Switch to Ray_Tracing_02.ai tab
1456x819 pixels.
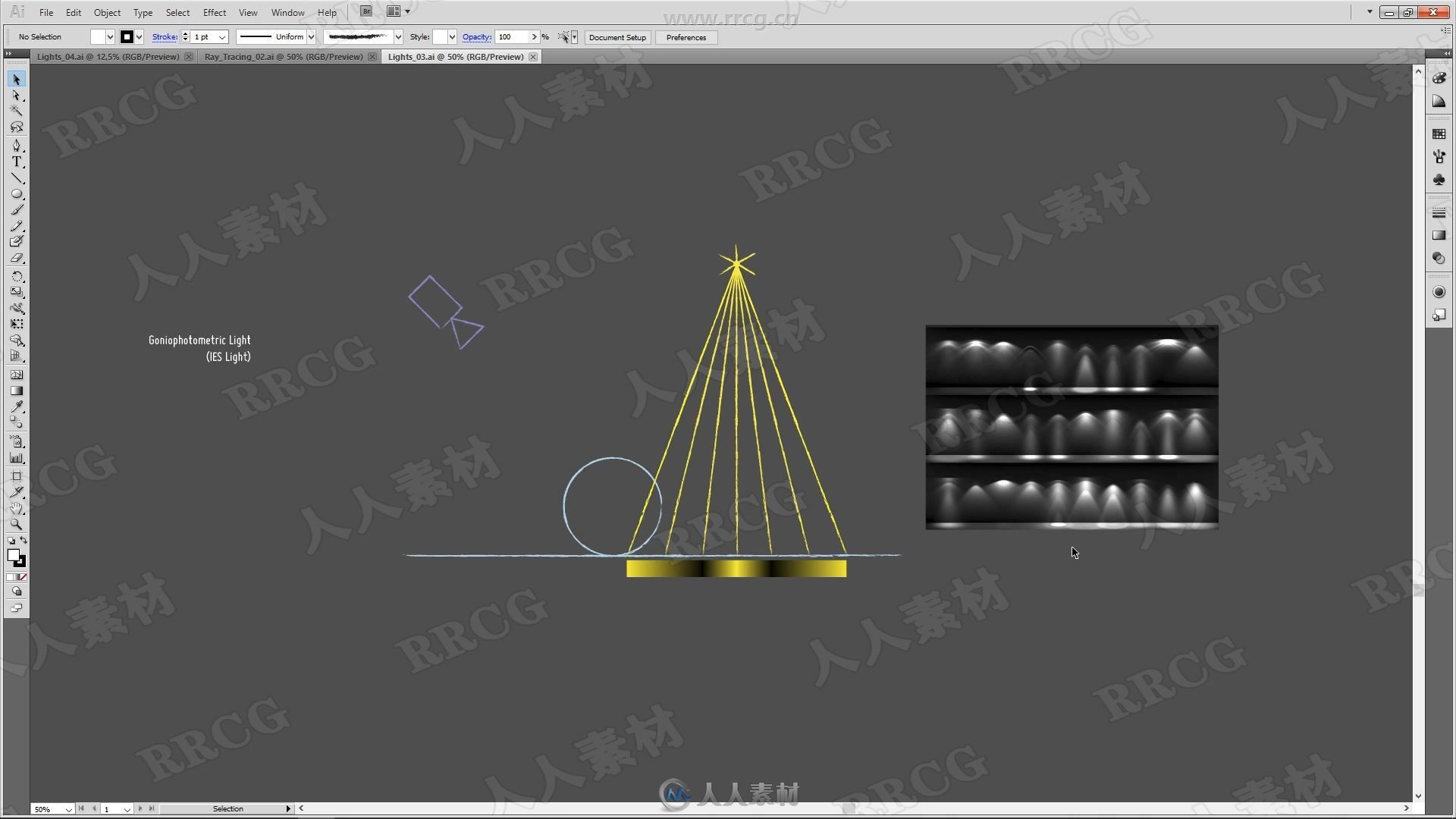click(284, 56)
